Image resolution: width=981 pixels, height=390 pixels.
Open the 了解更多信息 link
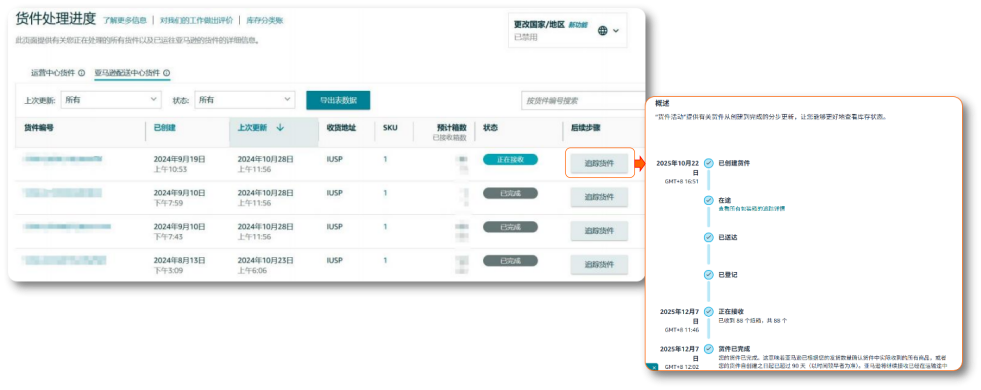[125, 20]
